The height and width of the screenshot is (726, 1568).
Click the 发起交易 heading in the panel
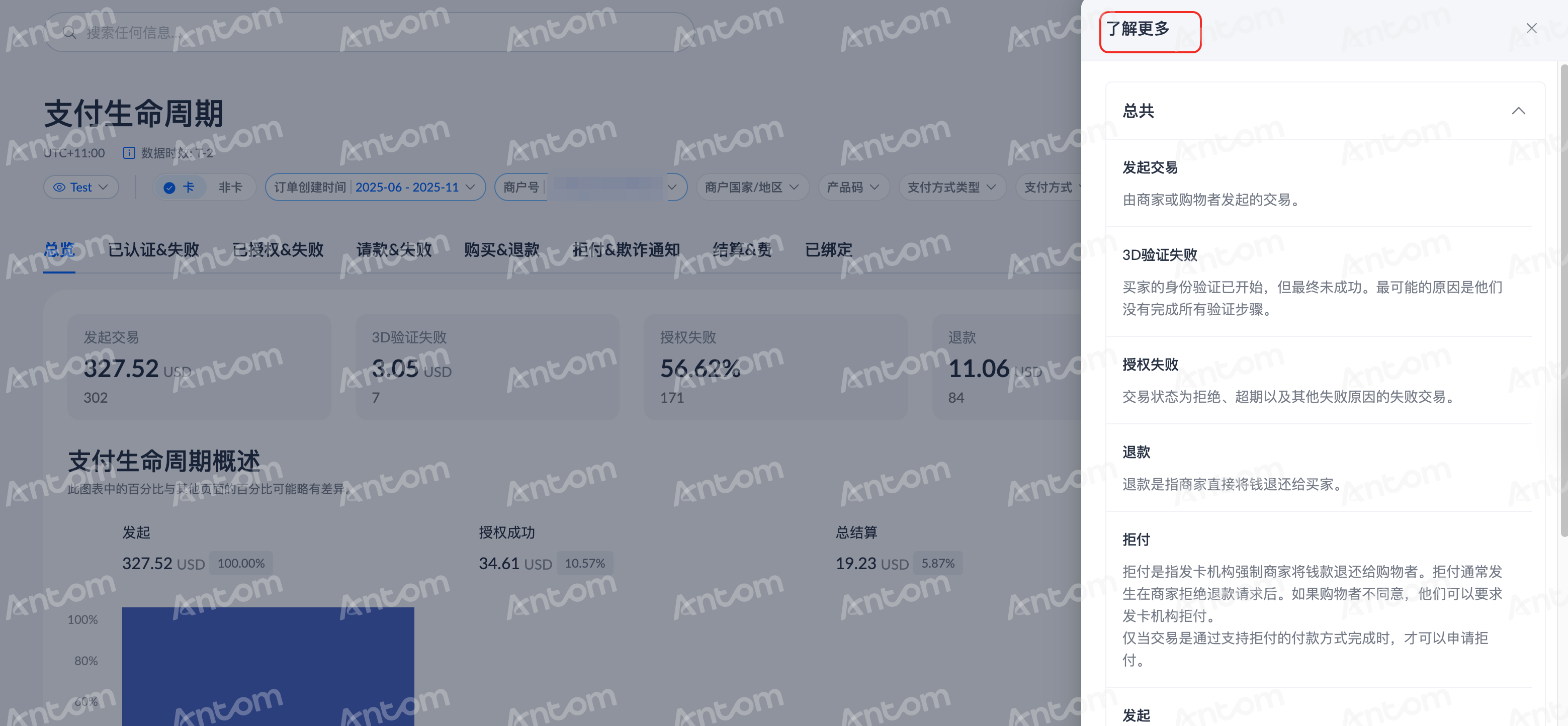click(1150, 167)
